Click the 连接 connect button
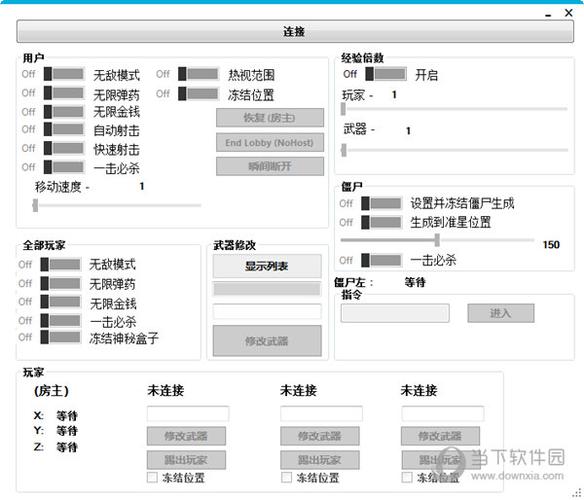Viewport: 584px width, 500px height. click(295, 32)
